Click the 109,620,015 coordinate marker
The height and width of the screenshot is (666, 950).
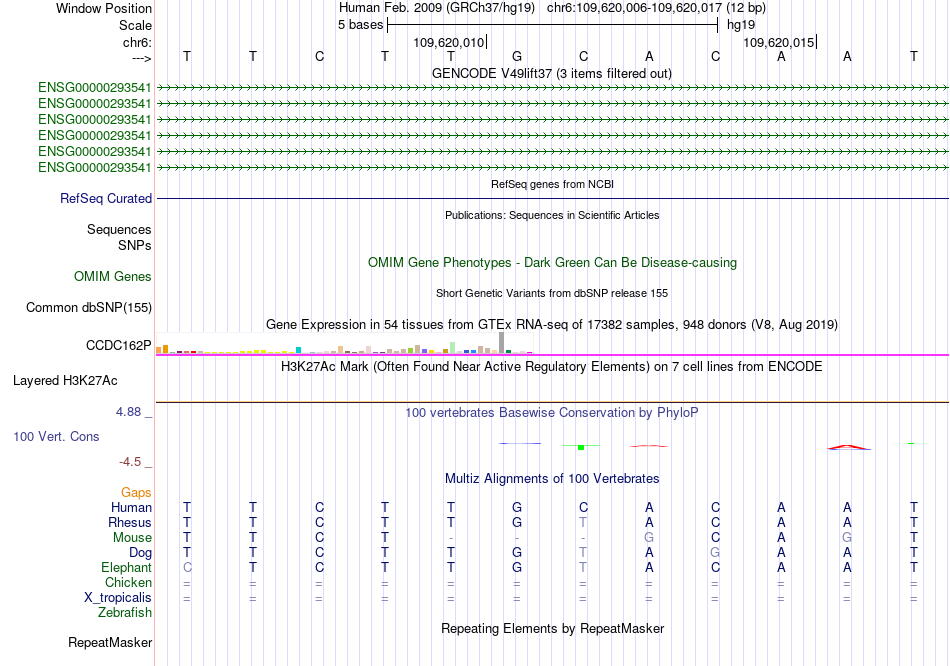tap(779, 42)
